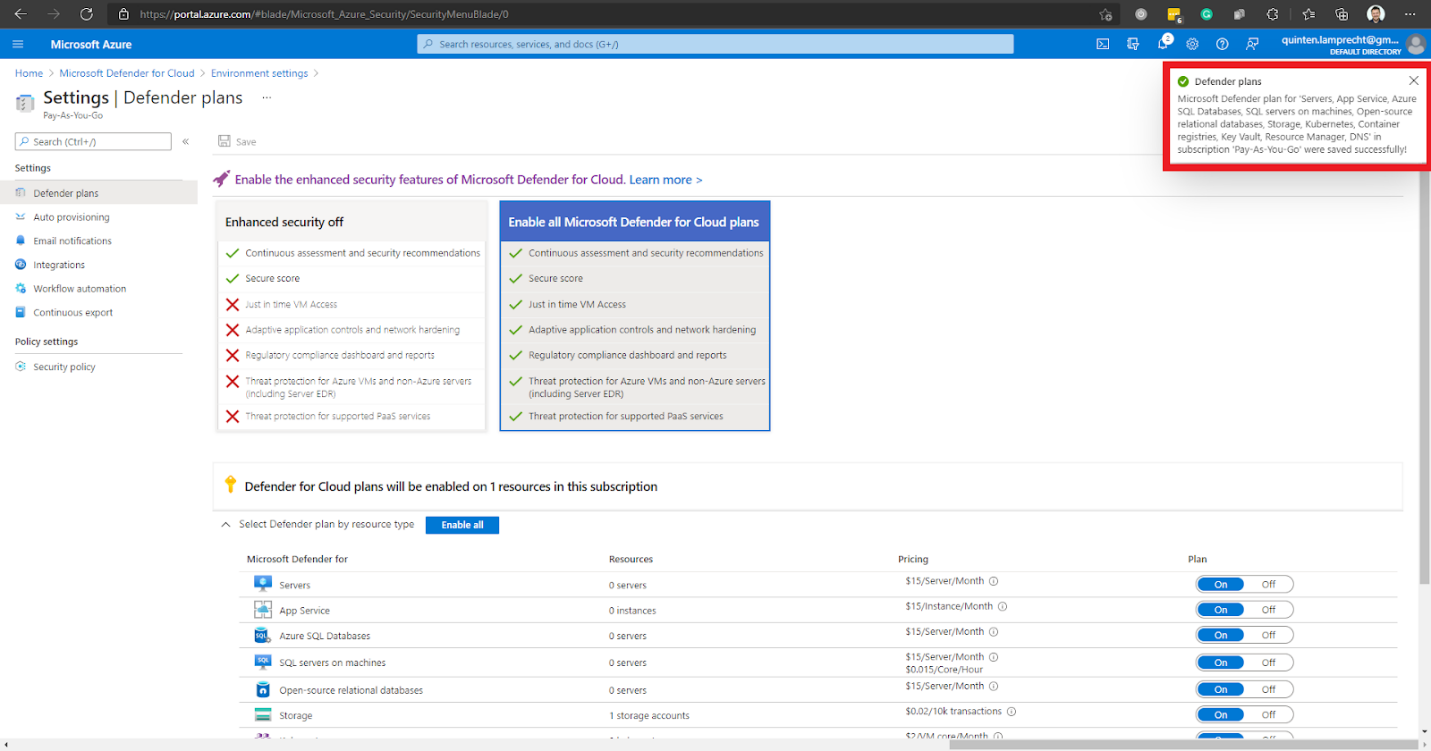The height and width of the screenshot is (751, 1431).
Task: Open the browser Favorites list icon
Action: [1308, 15]
